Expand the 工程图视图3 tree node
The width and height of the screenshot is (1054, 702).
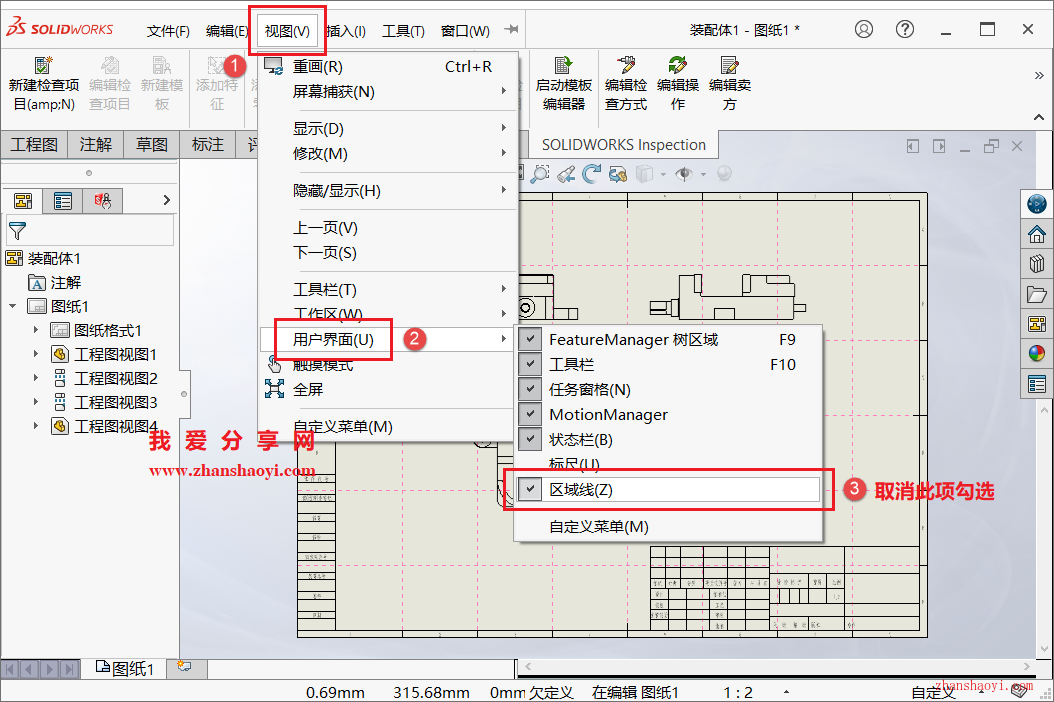(x=36, y=402)
